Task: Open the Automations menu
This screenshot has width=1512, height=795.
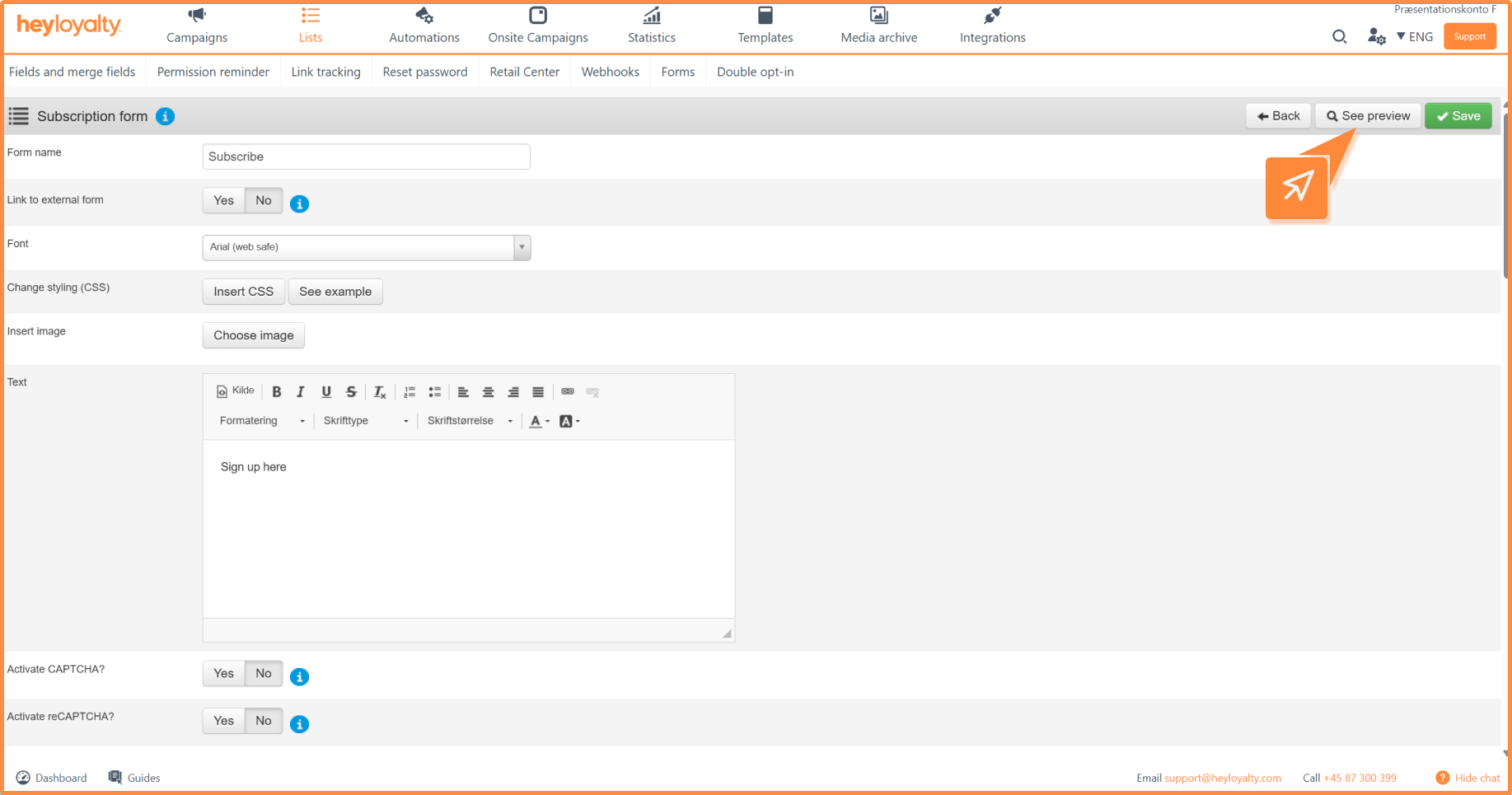Action: (x=424, y=26)
